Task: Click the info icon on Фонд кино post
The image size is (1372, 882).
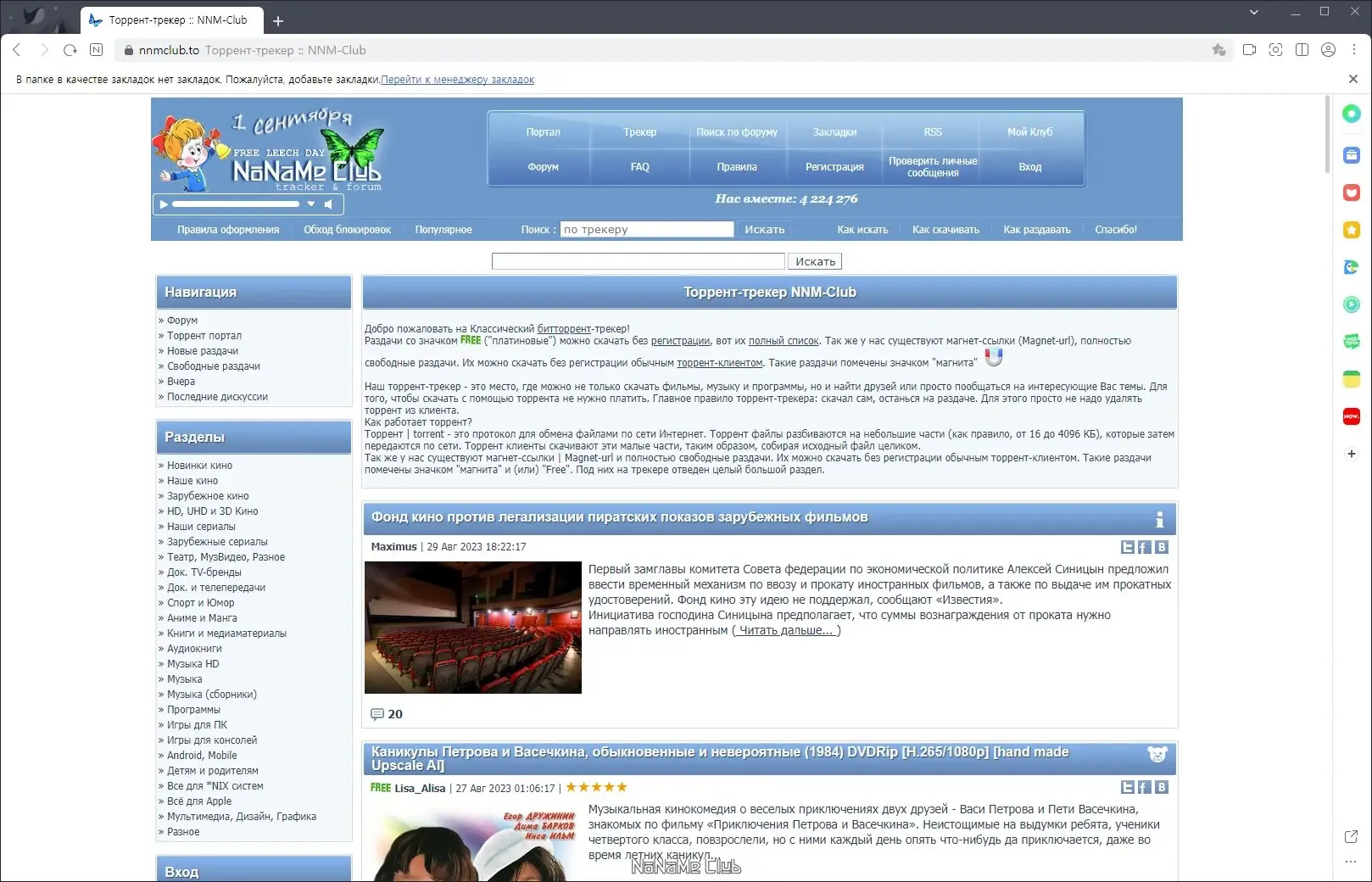Action: pos(1159,519)
